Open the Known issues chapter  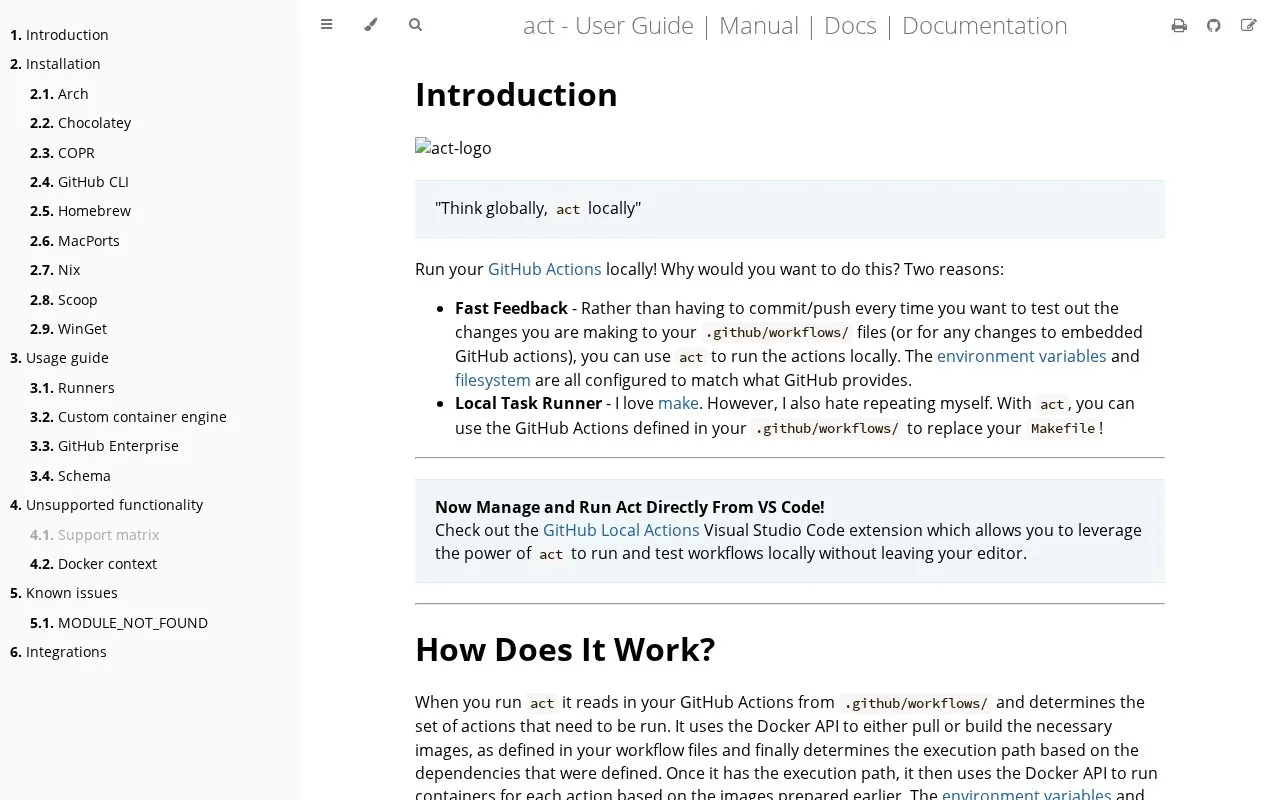click(x=64, y=593)
